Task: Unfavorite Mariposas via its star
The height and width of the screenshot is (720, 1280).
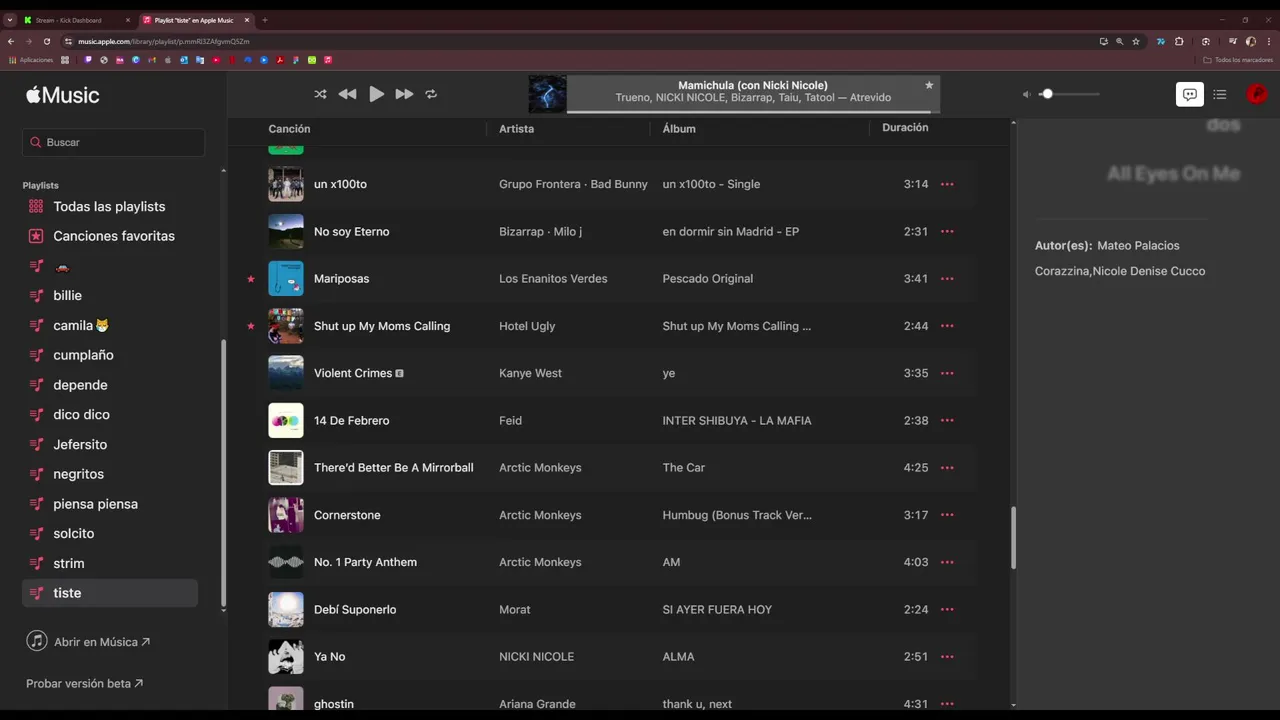Action: (x=251, y=279)
